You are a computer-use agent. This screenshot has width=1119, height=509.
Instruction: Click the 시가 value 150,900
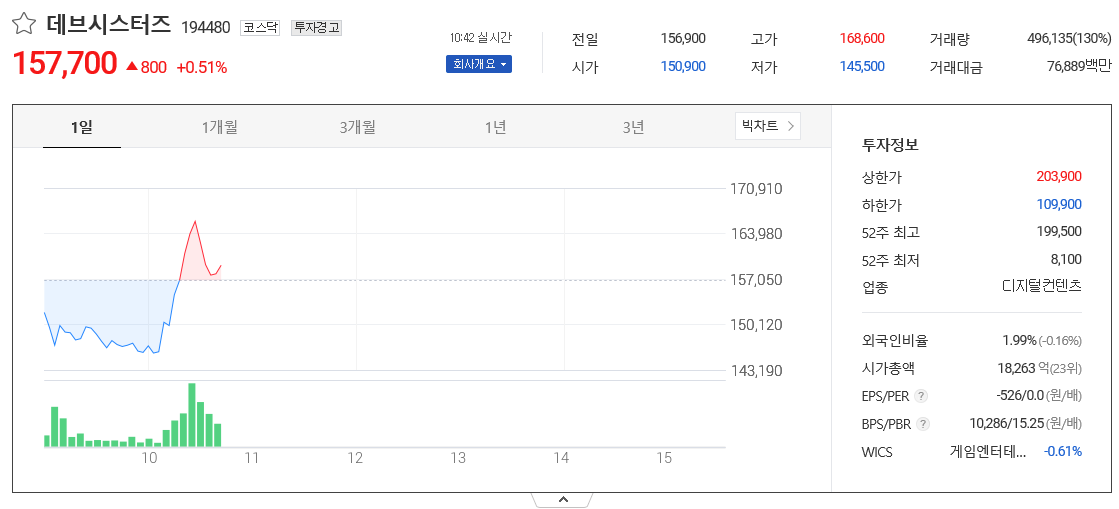pyautogui.click(x=683, y=66)
